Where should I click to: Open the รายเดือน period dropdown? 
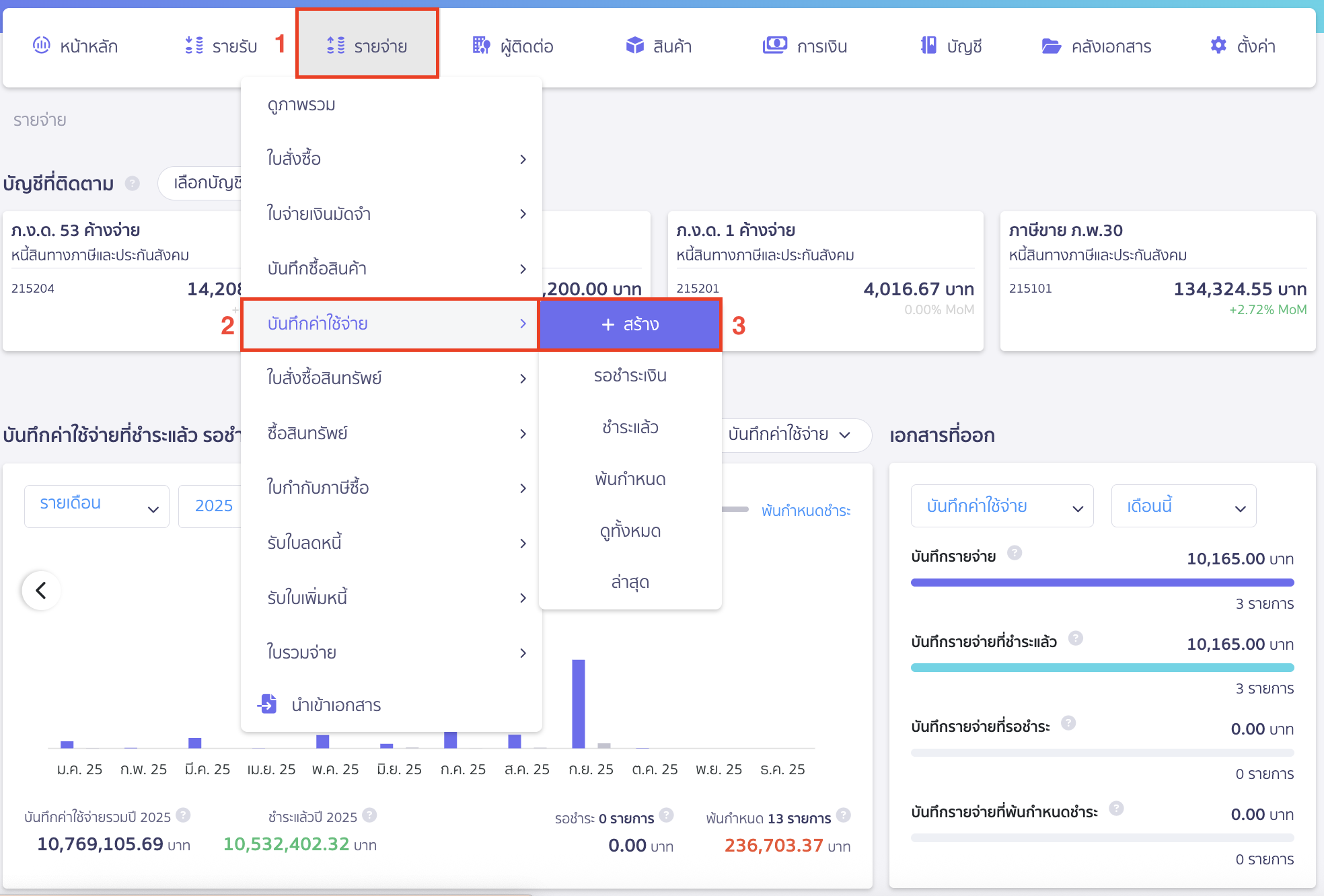pyautogui.click(x=96, y=506)
